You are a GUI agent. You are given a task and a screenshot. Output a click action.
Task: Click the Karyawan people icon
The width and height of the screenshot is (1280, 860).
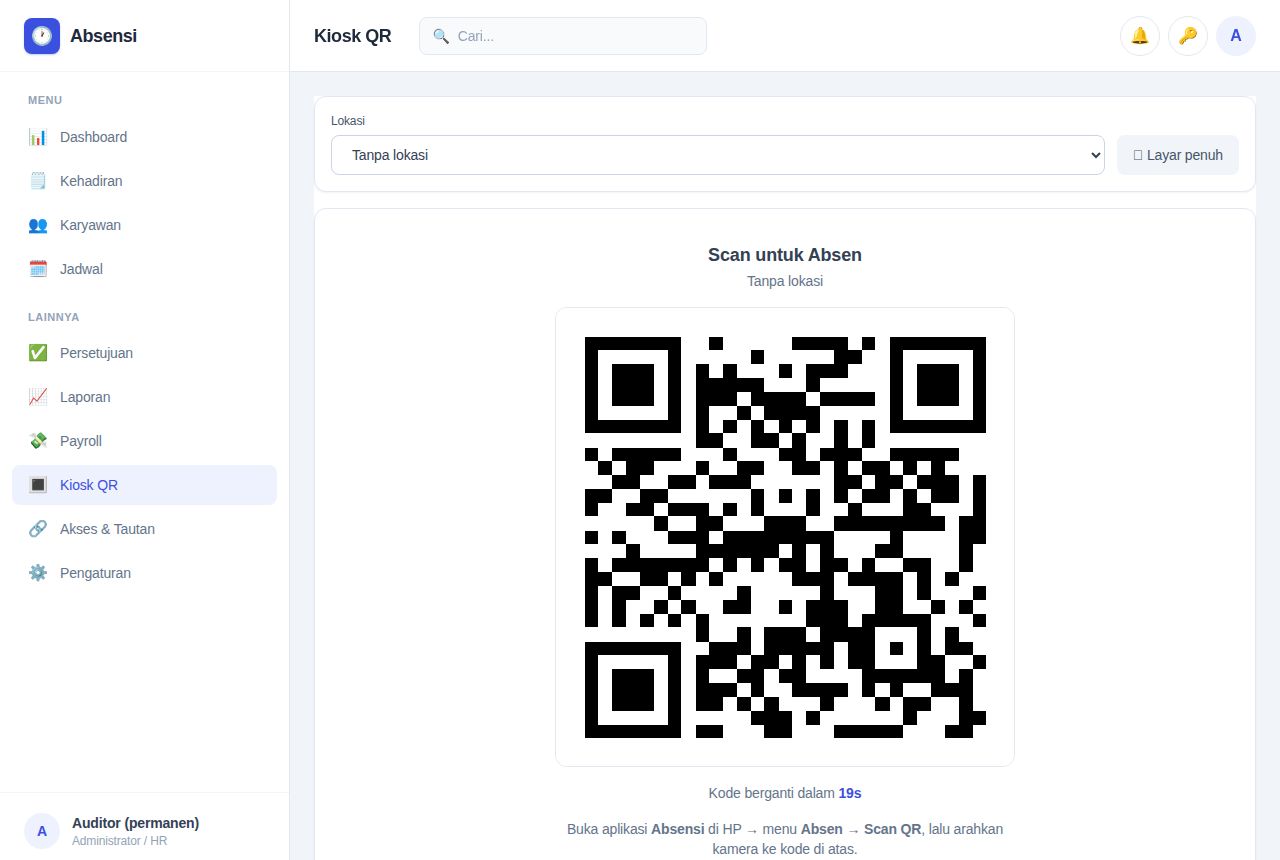38,225
